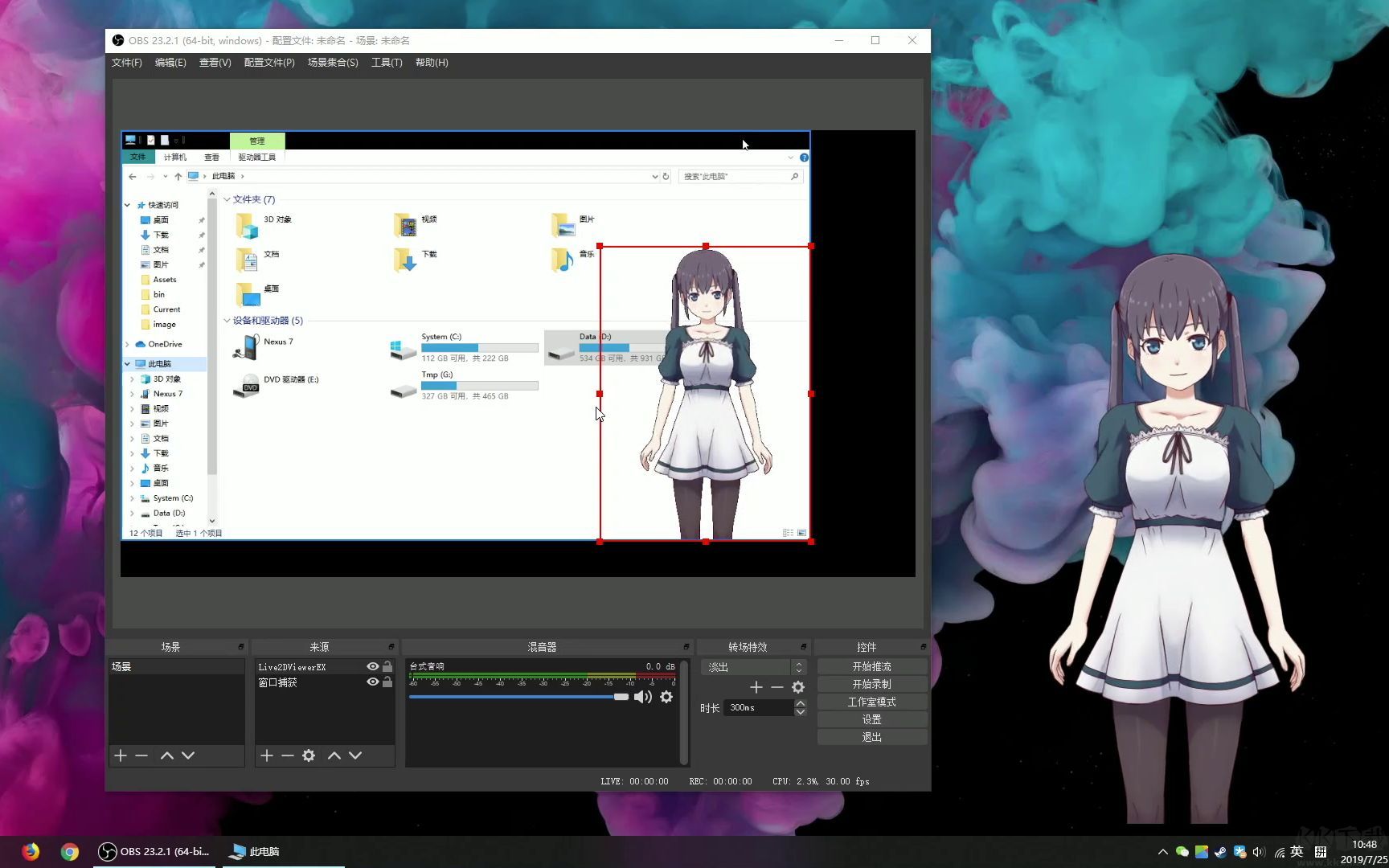Image resolution: width=1389 pixels, height=868 pixels.
Task: Undock the 混音器 panel using its float icon
Action: click(x=686, y=647)
